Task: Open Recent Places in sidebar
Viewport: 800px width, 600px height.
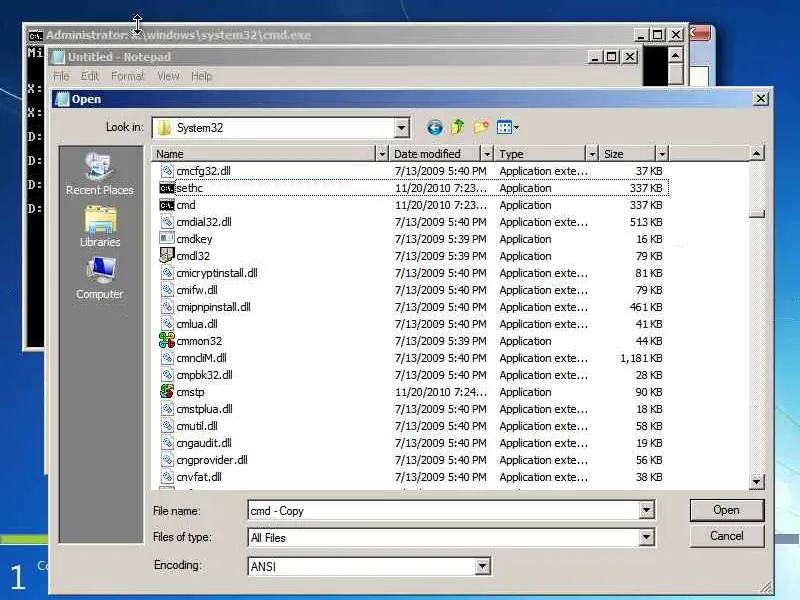Action: (x=99, y=173)
